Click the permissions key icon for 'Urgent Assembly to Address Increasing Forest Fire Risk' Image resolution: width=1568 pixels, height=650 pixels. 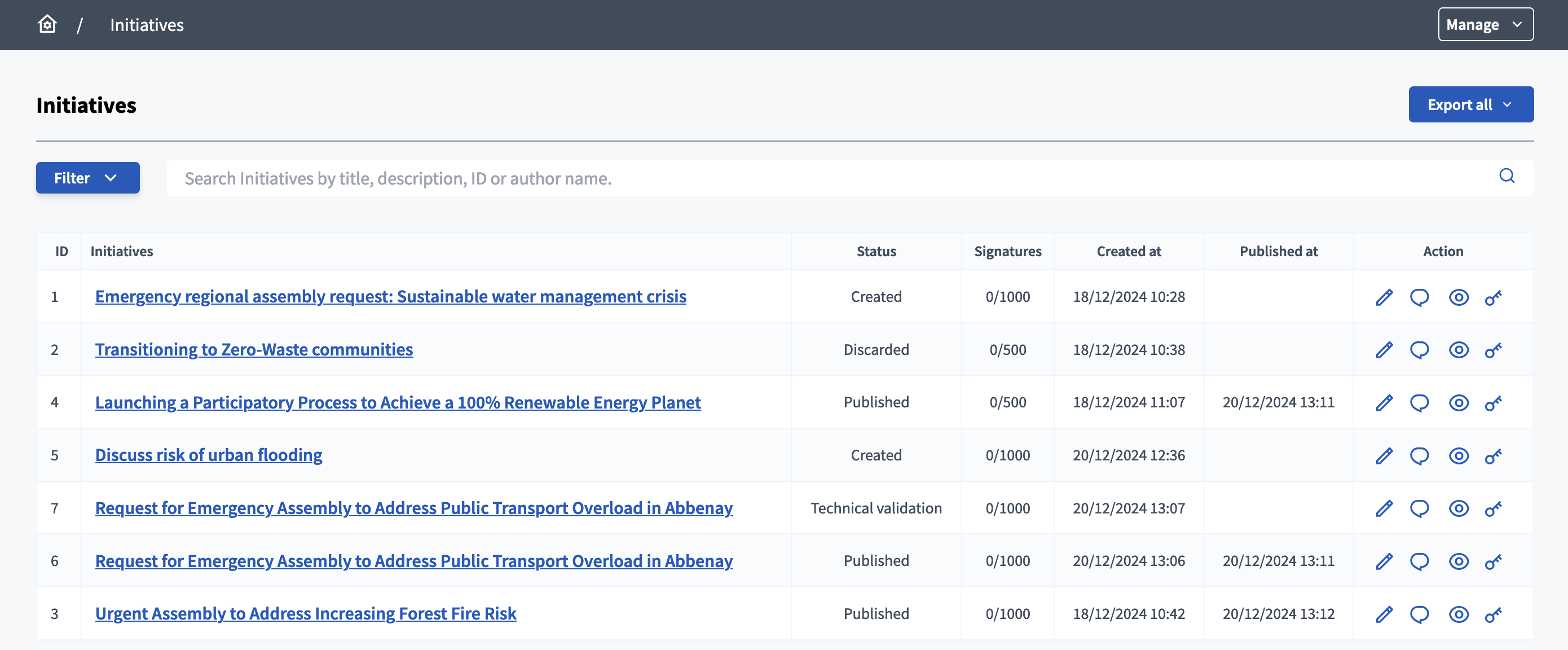(x=1492, y=614)
